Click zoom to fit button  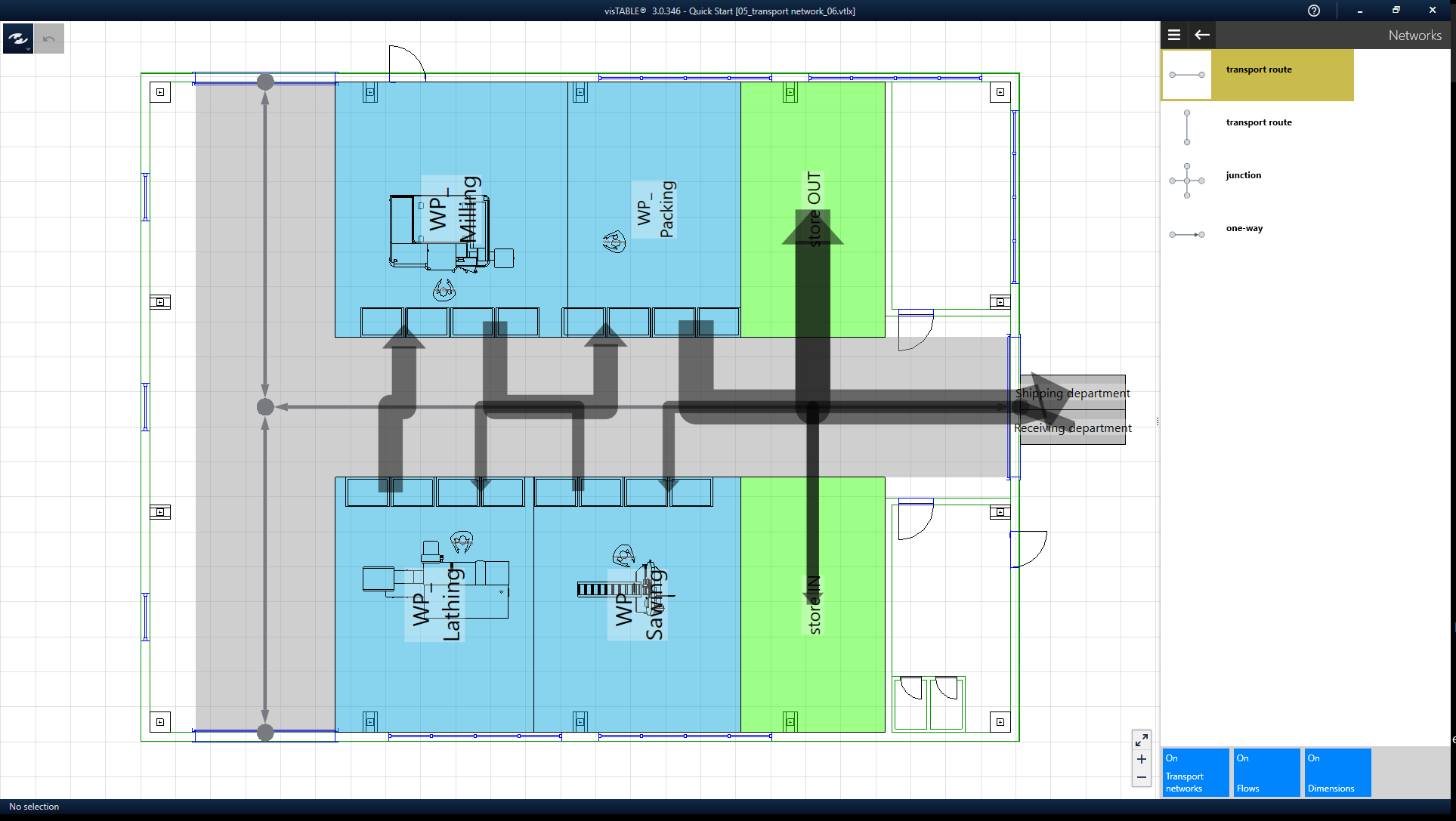coord(1142,740)
